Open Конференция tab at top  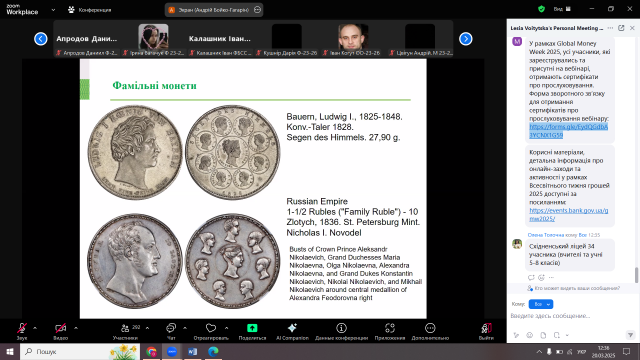pyautogui.click(x=89, y=10)
